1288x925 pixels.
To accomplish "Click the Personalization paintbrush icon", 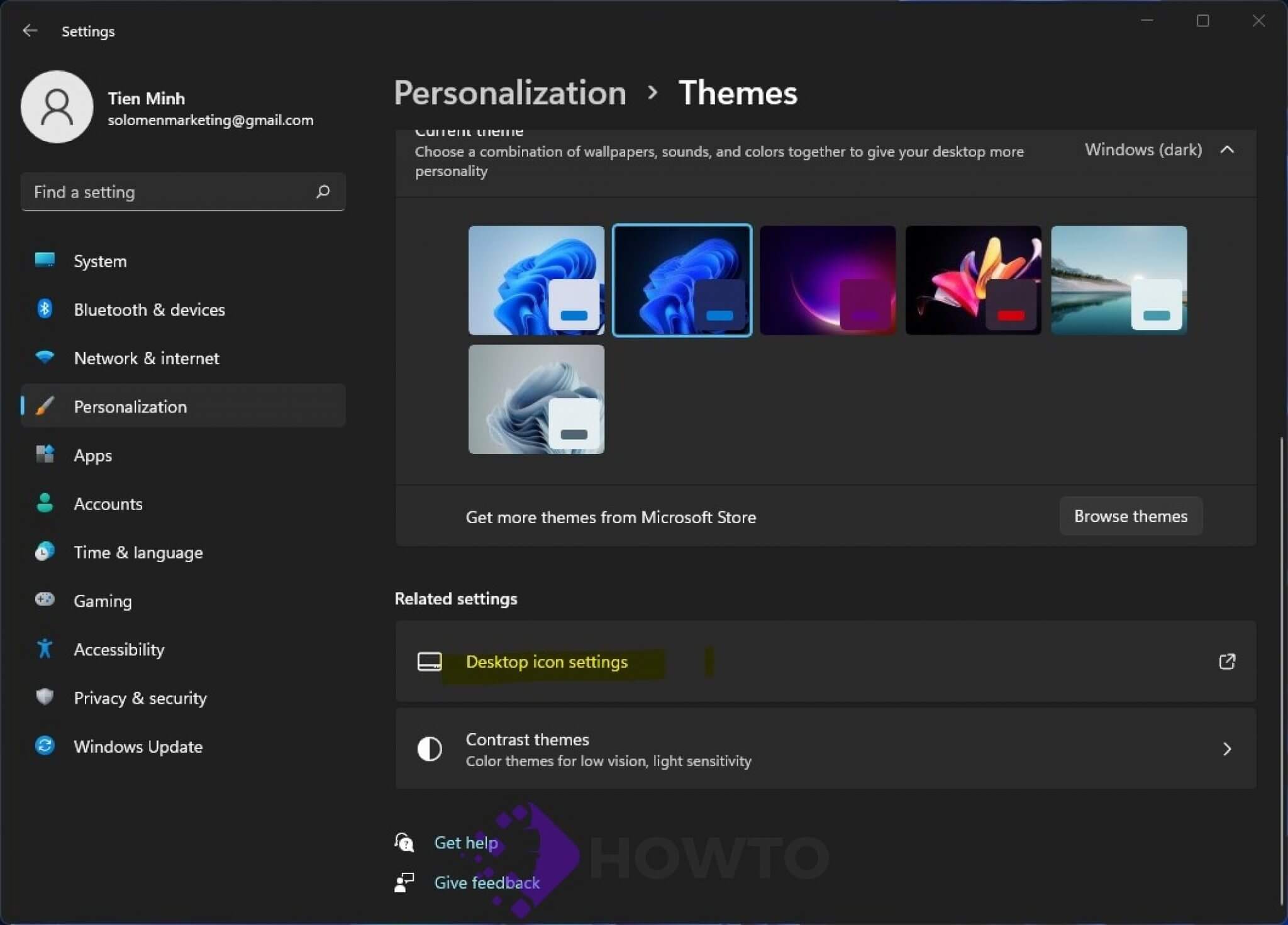I will coord(45,406).
